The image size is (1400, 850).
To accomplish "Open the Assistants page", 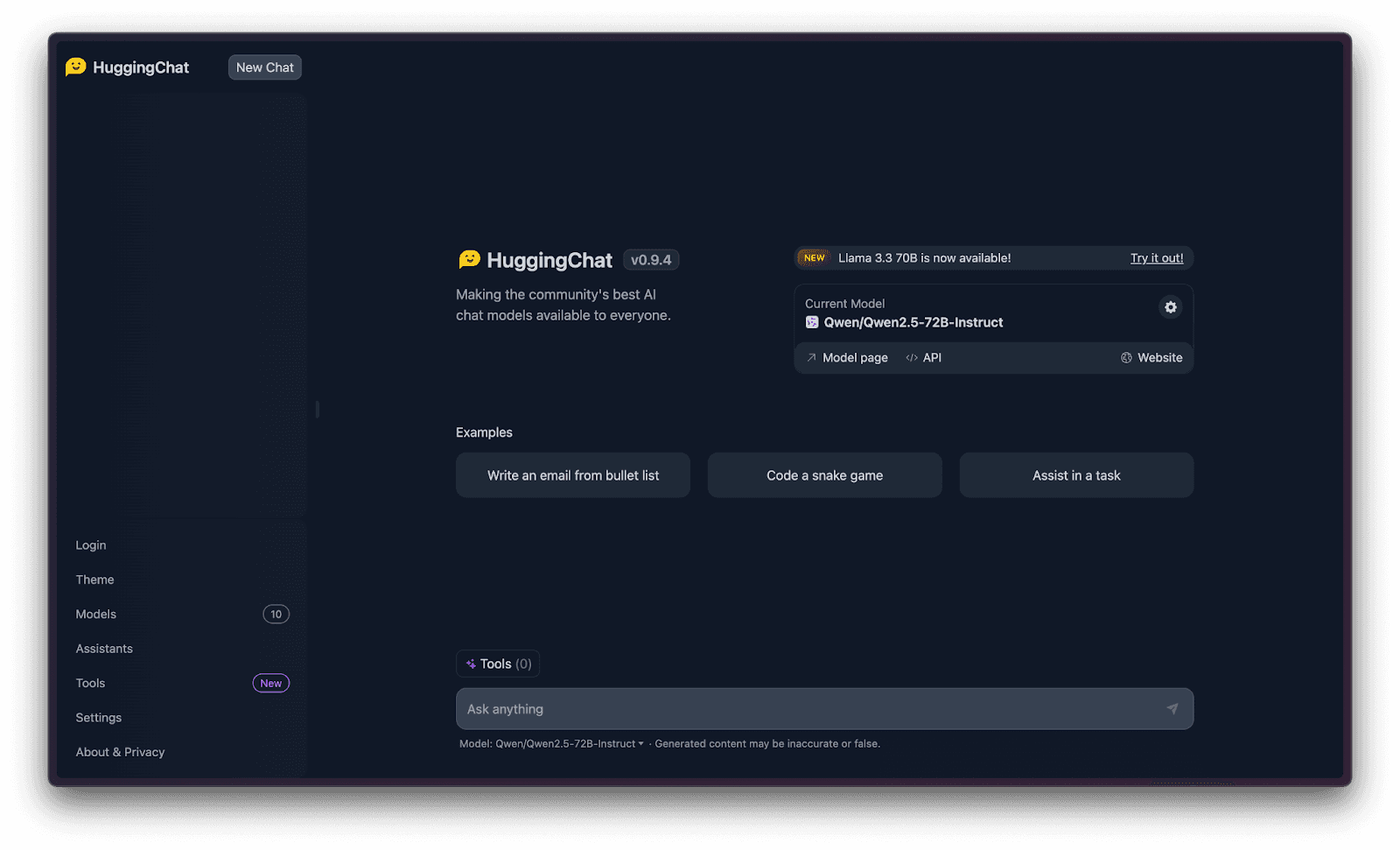I will coord(104,649).
